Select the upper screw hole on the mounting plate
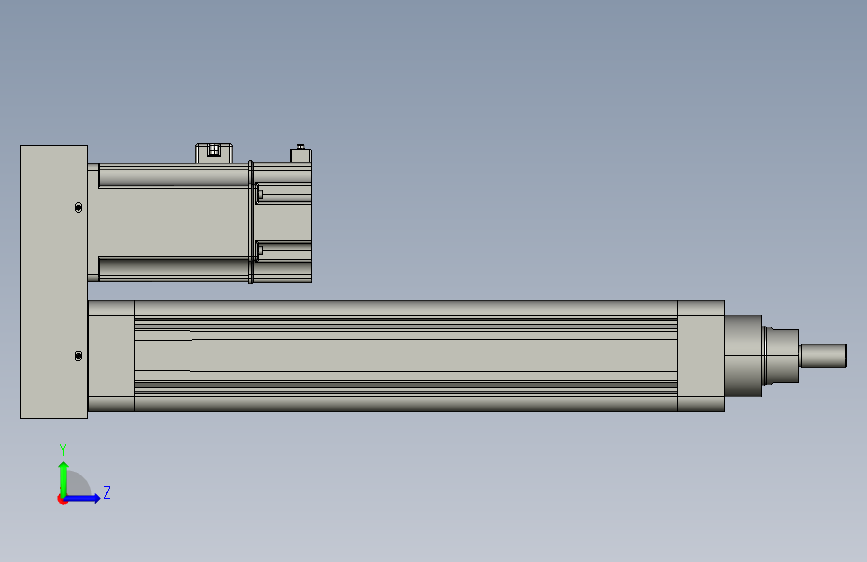 78,207
